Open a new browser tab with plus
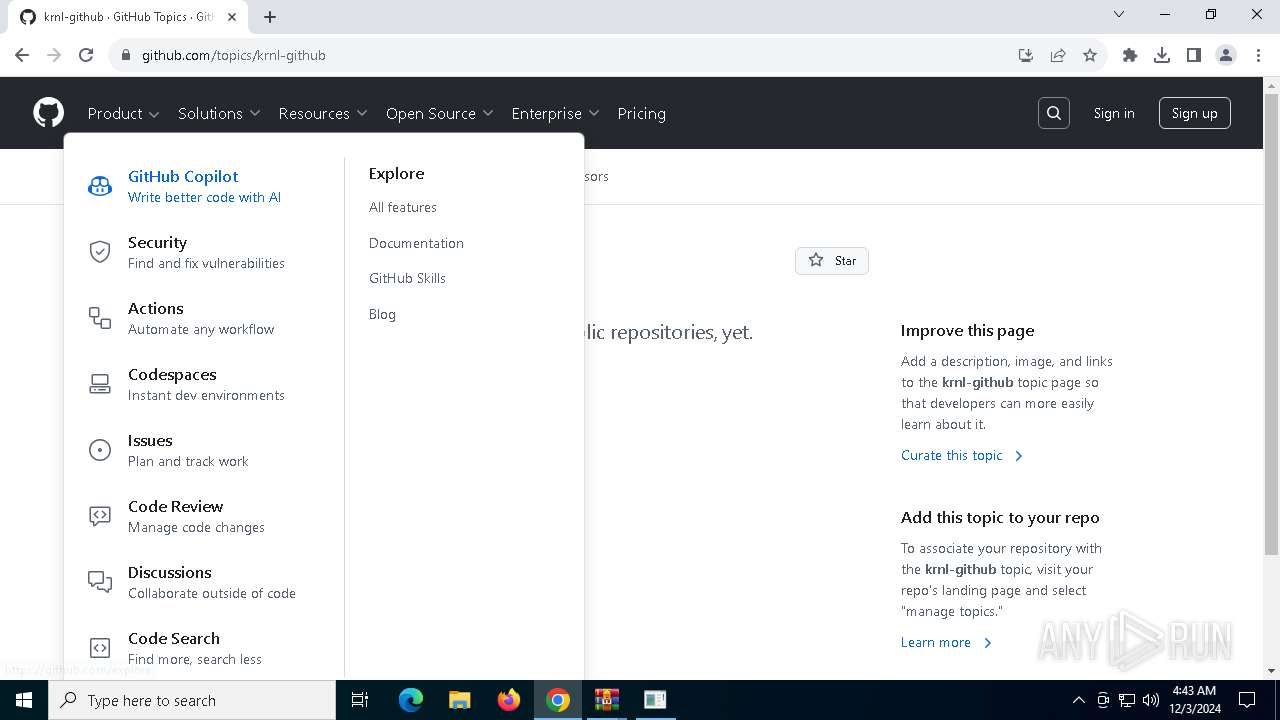The height and width of the screenshot is (720, 1280). [x=270, y=17]
